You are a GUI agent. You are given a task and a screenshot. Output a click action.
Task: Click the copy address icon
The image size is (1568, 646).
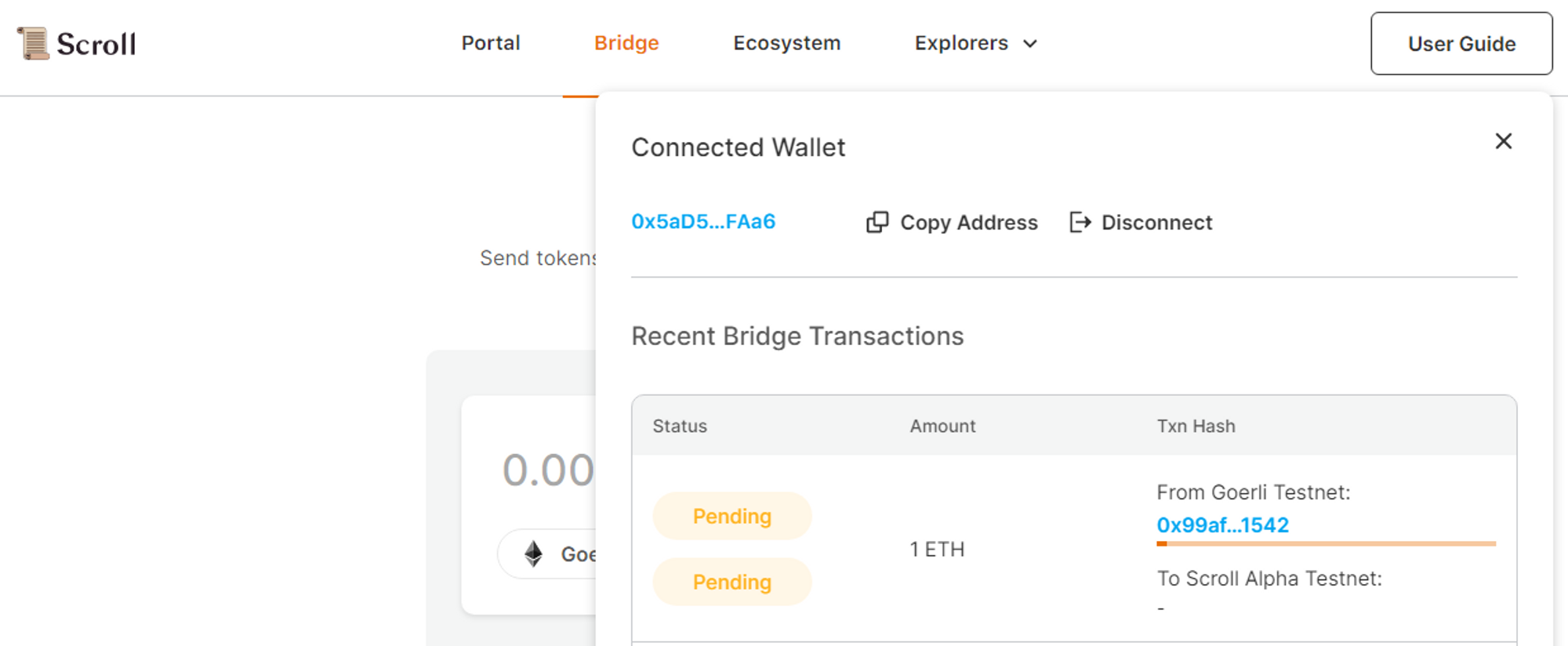pyautogui.click(x=877, y=223)
